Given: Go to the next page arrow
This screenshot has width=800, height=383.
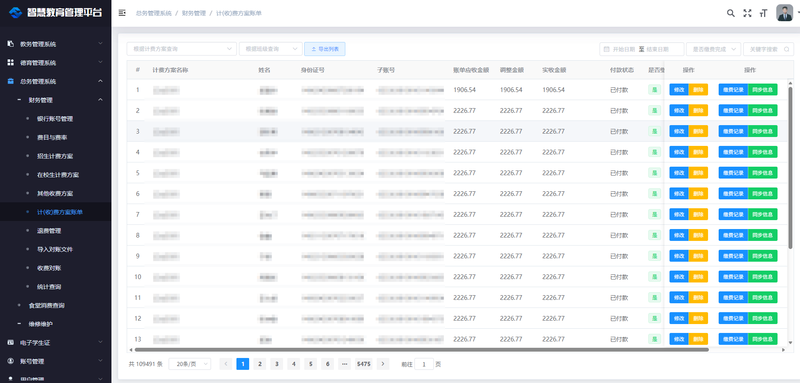Looking at the screenshot, I should (x=383, y=364).
